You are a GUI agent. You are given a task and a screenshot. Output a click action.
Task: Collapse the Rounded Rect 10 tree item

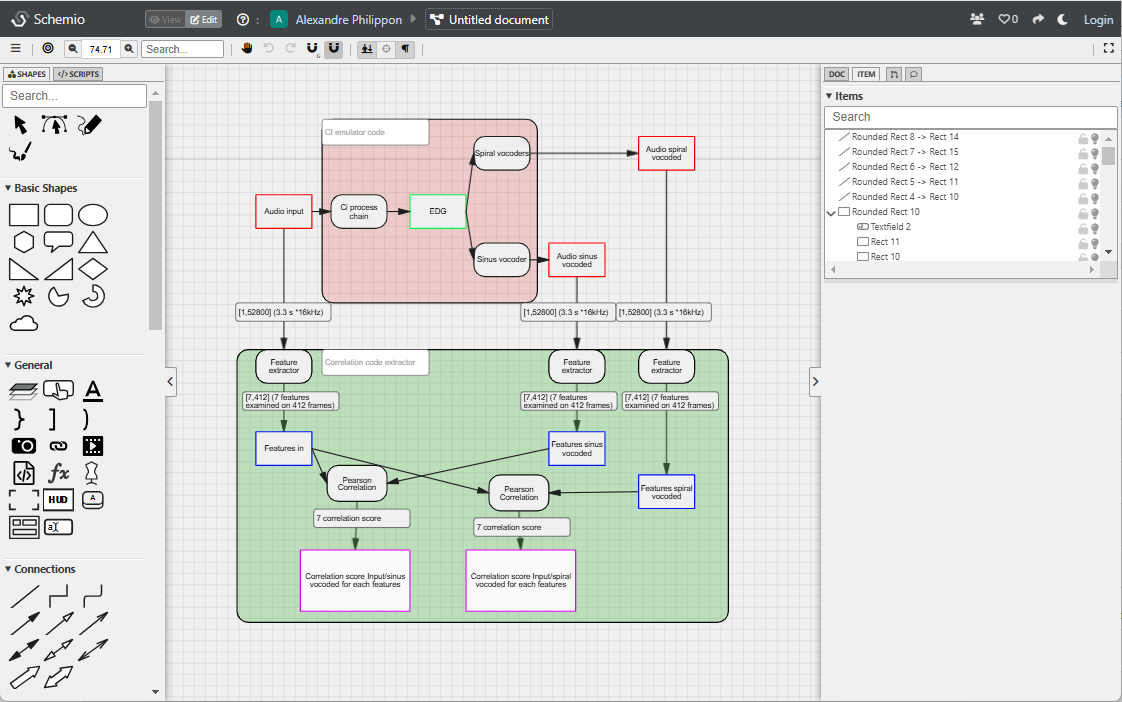click(x=831, y=211)
